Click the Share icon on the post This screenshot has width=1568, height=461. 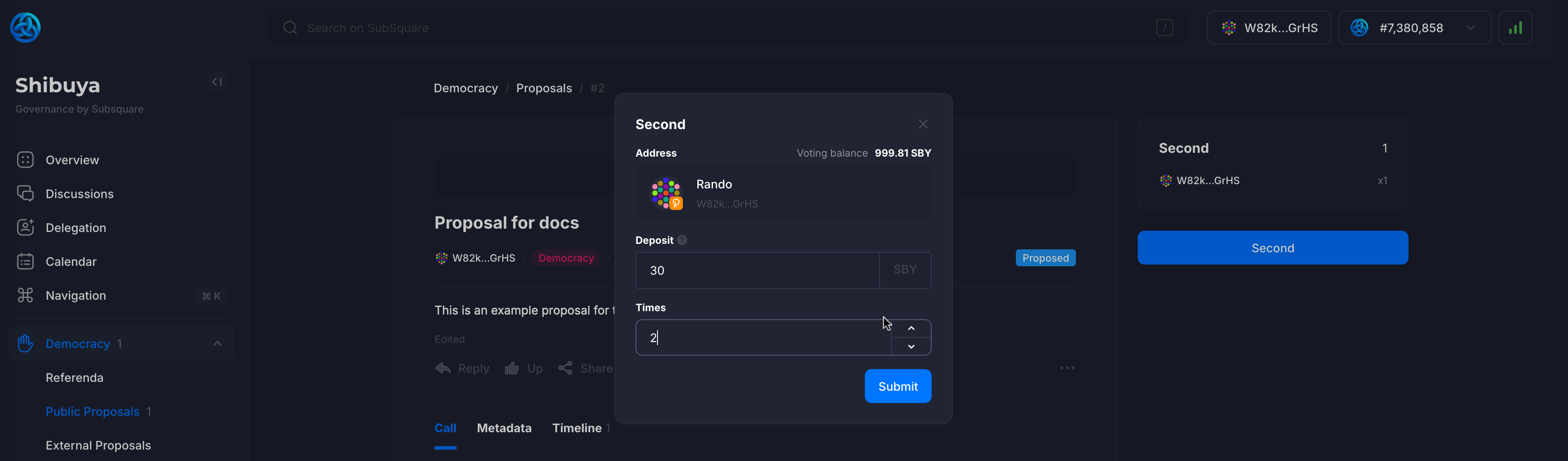566,368
